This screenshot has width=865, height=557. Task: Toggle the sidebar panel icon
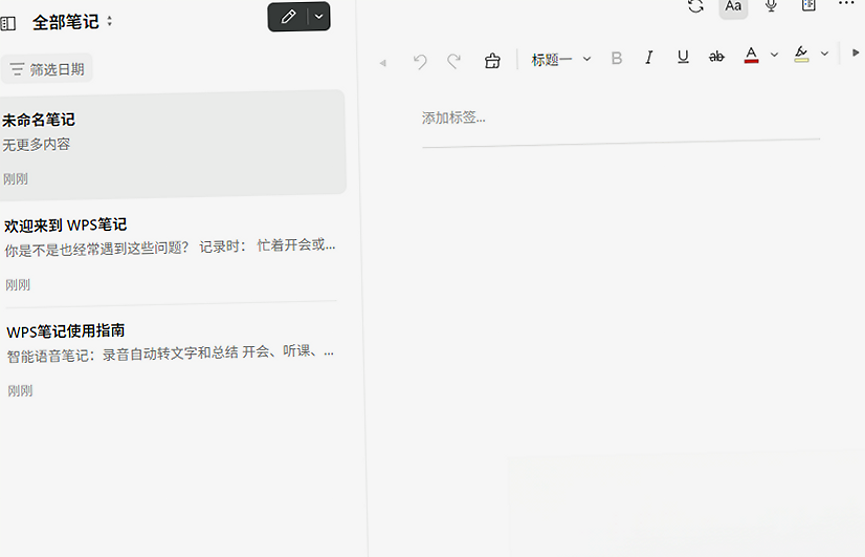[x=8, y=23]
